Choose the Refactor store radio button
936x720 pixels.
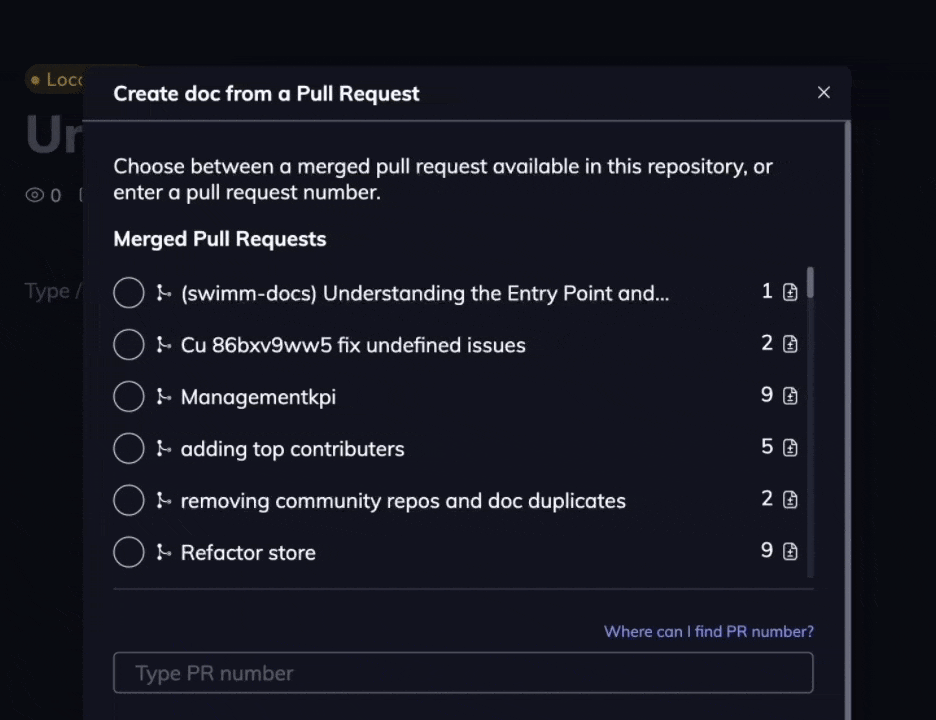pos(129,552)
